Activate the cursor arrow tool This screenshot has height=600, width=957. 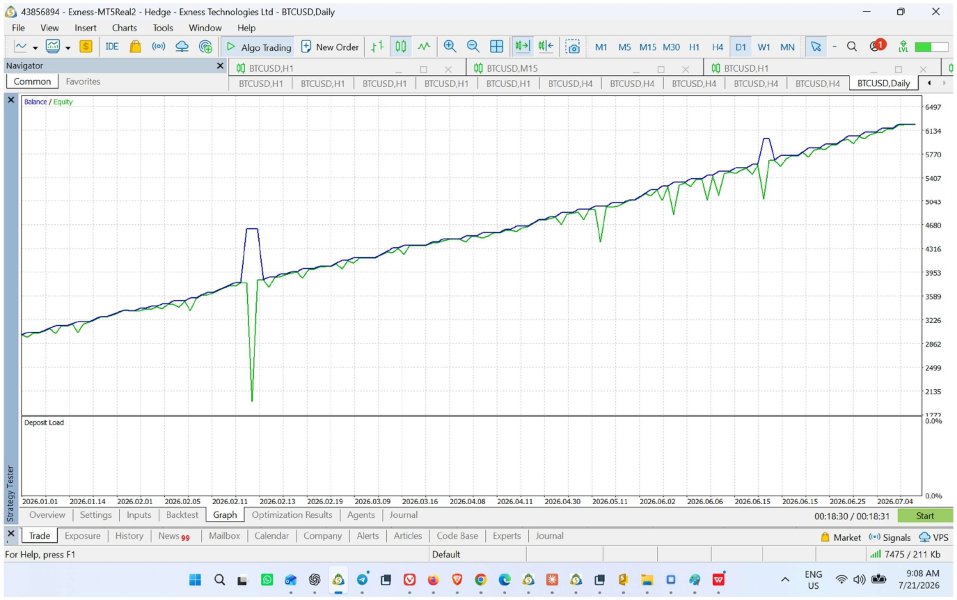click(x=815, y=46)
